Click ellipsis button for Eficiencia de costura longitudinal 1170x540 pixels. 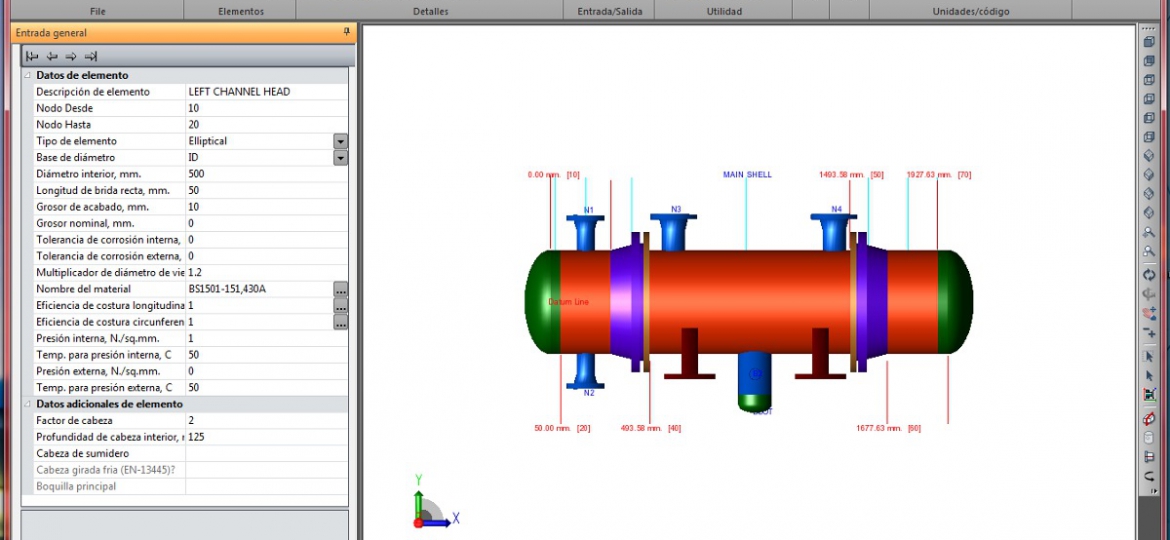340,306
